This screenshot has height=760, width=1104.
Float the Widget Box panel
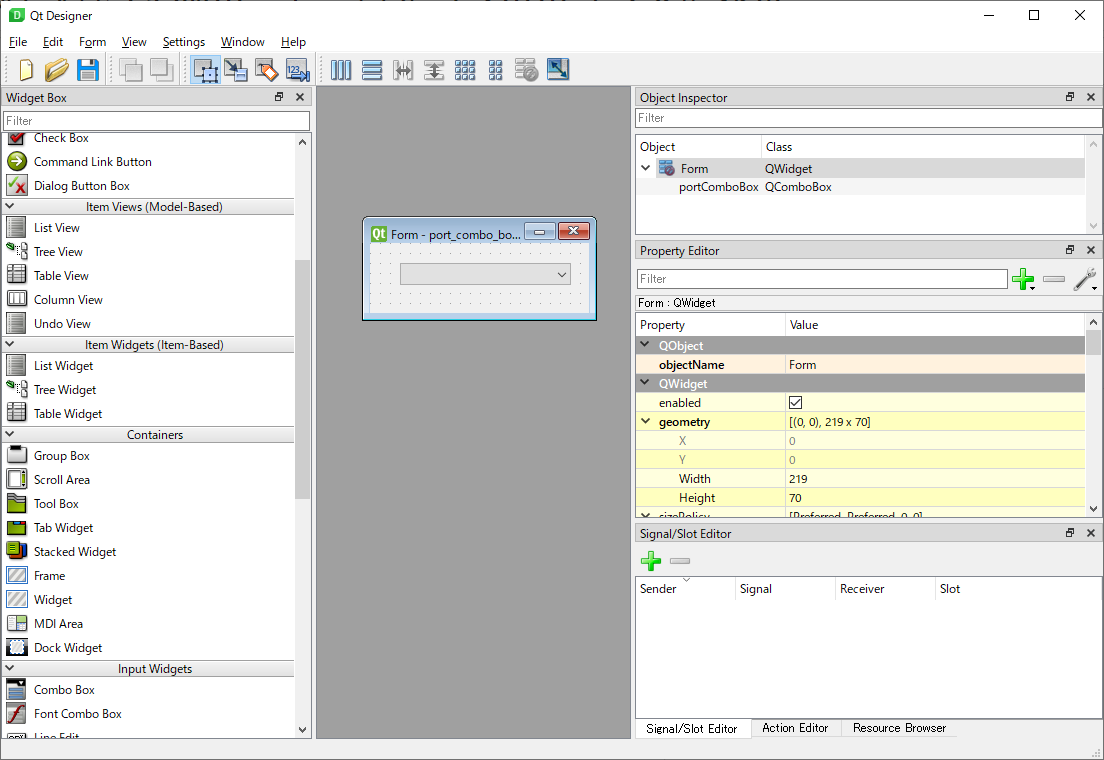pos(280,97)
